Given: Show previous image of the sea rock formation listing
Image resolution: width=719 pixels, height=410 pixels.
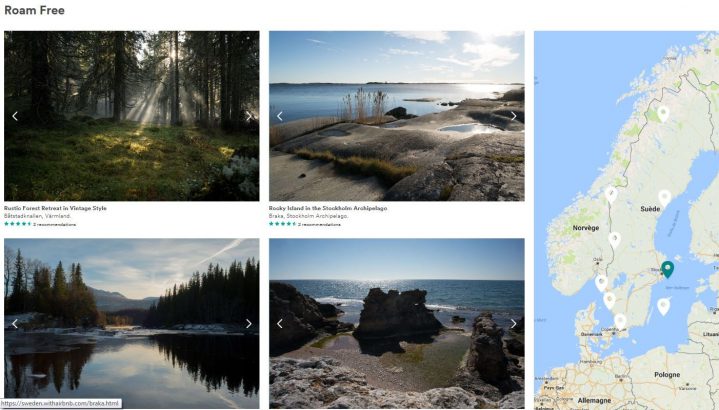Looking at the screenshot, I should point(280,324).
